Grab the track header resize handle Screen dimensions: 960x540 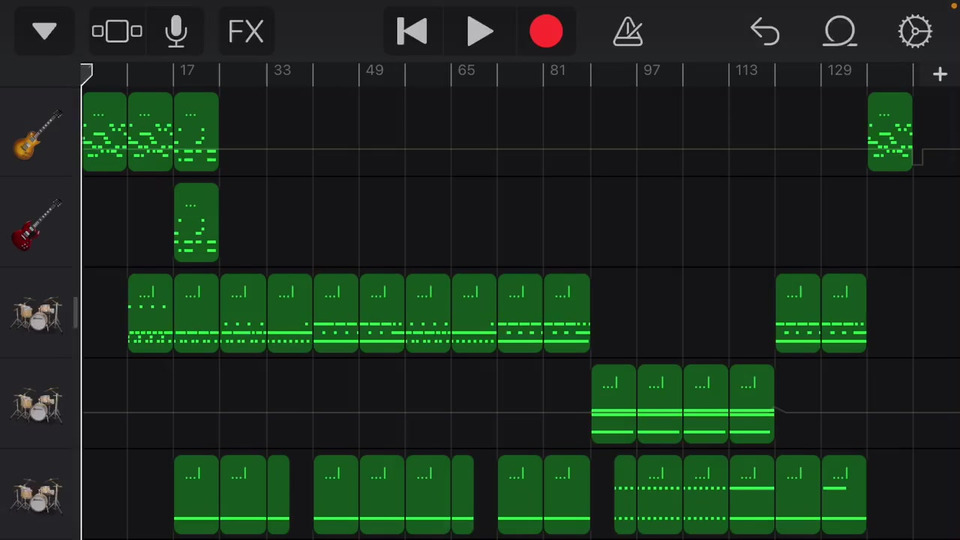pos(75,313)
